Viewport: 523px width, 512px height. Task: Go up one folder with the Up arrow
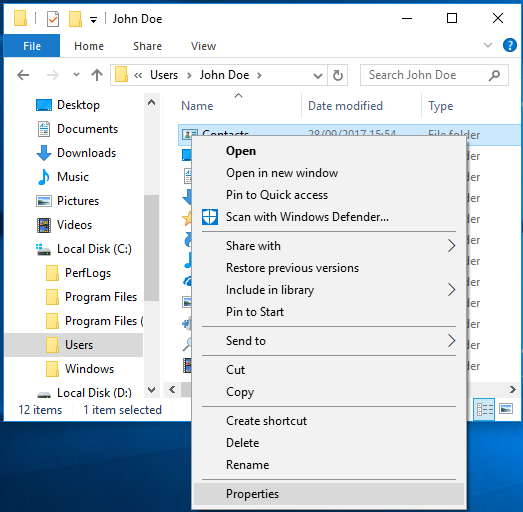point(97,75)
